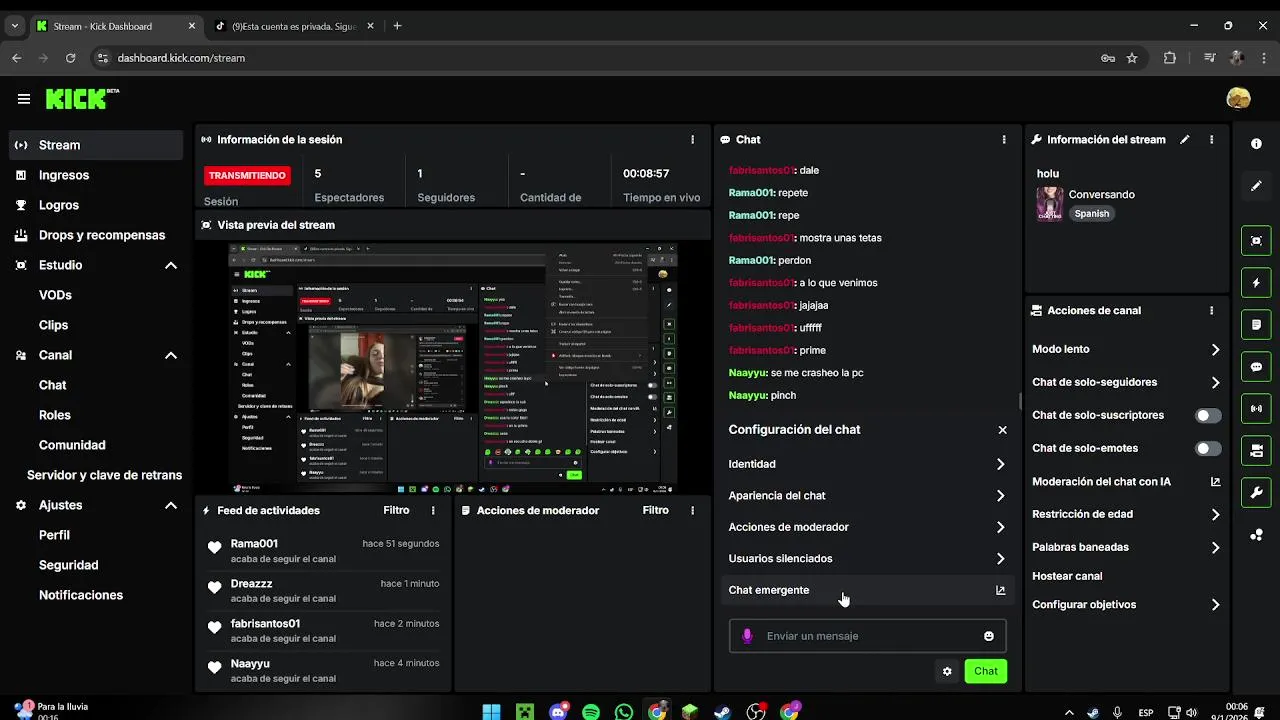Toggle the camera widget in the right sidebar
Screen dimensions: 1280x720
pos(1256,451)
